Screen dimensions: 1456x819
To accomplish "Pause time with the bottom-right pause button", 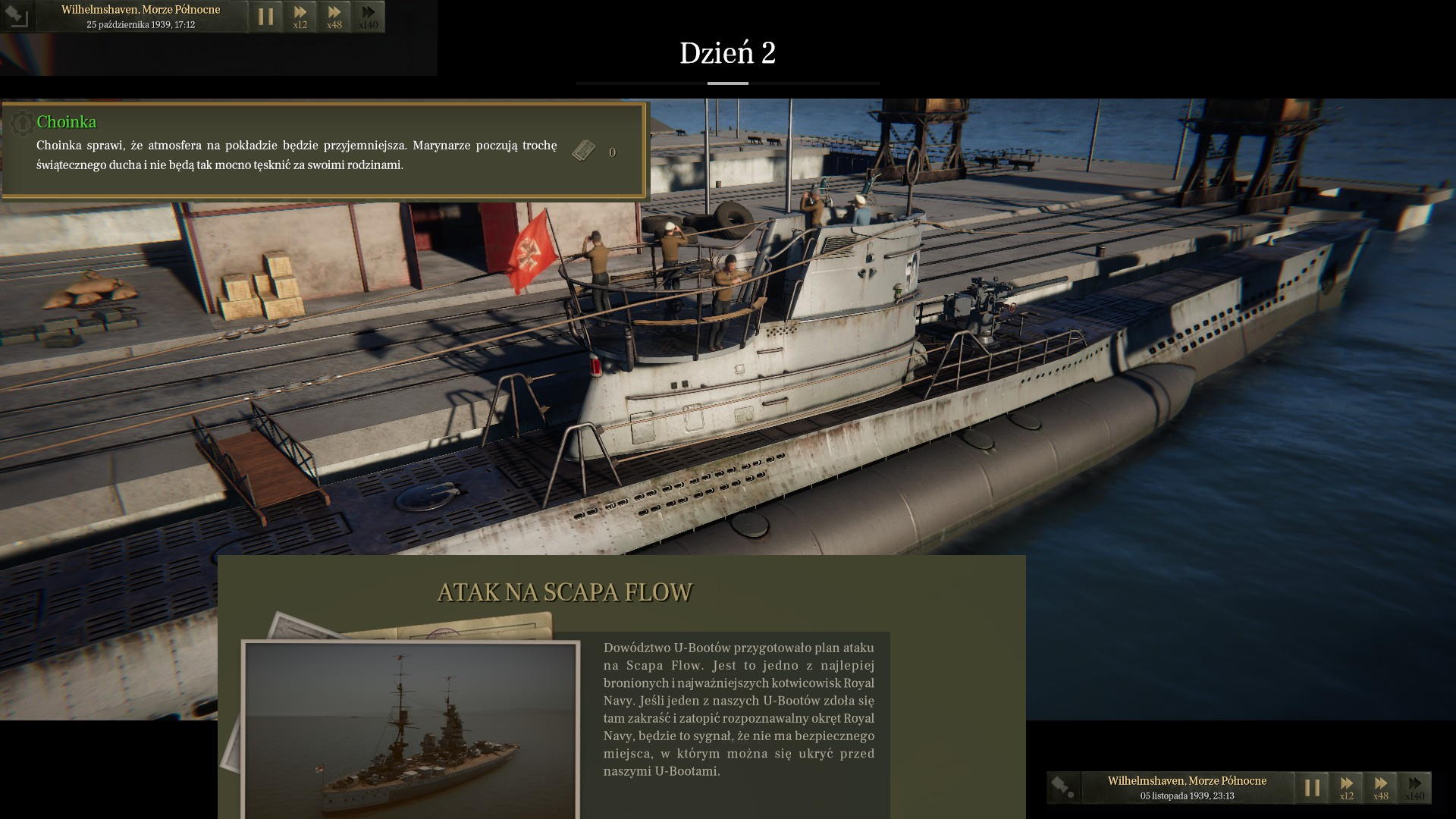I will (x=1312, y=787).
